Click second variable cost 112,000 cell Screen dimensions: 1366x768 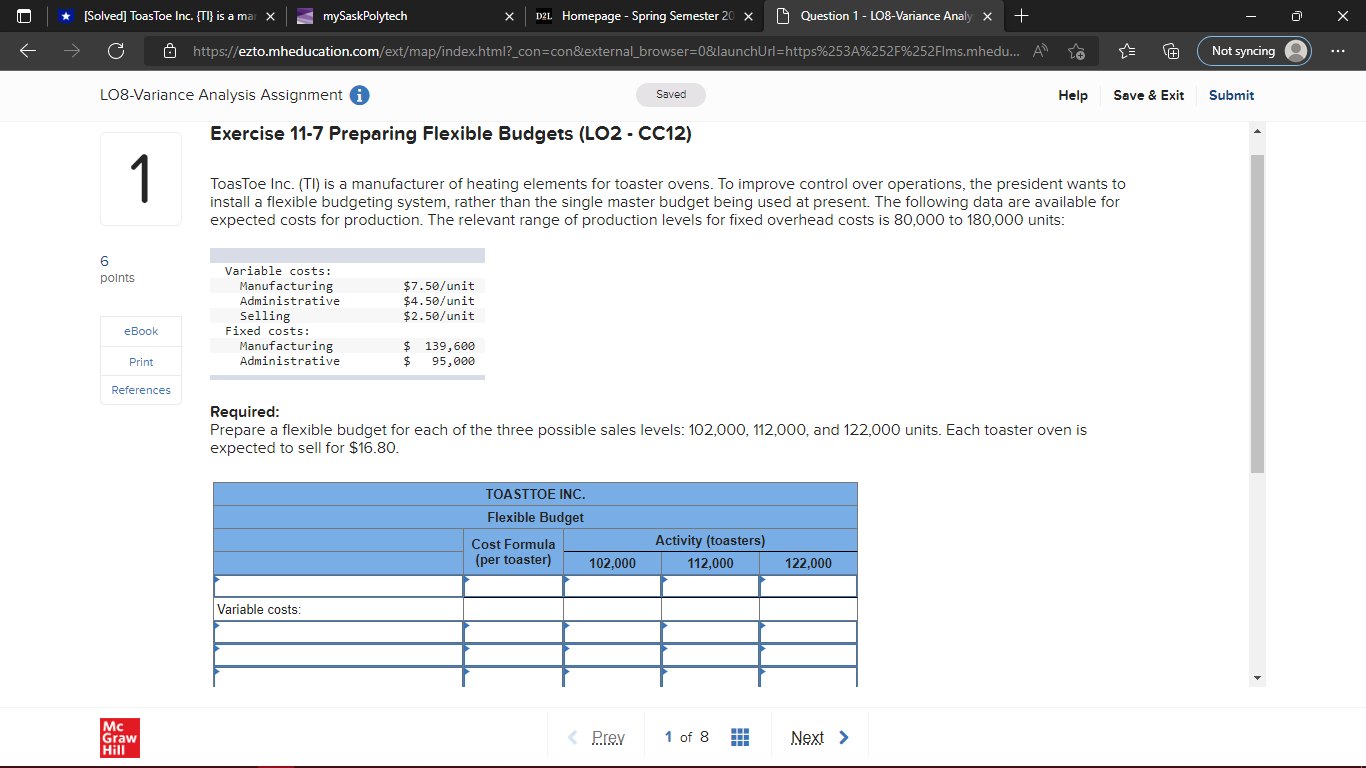click(710, 655)
